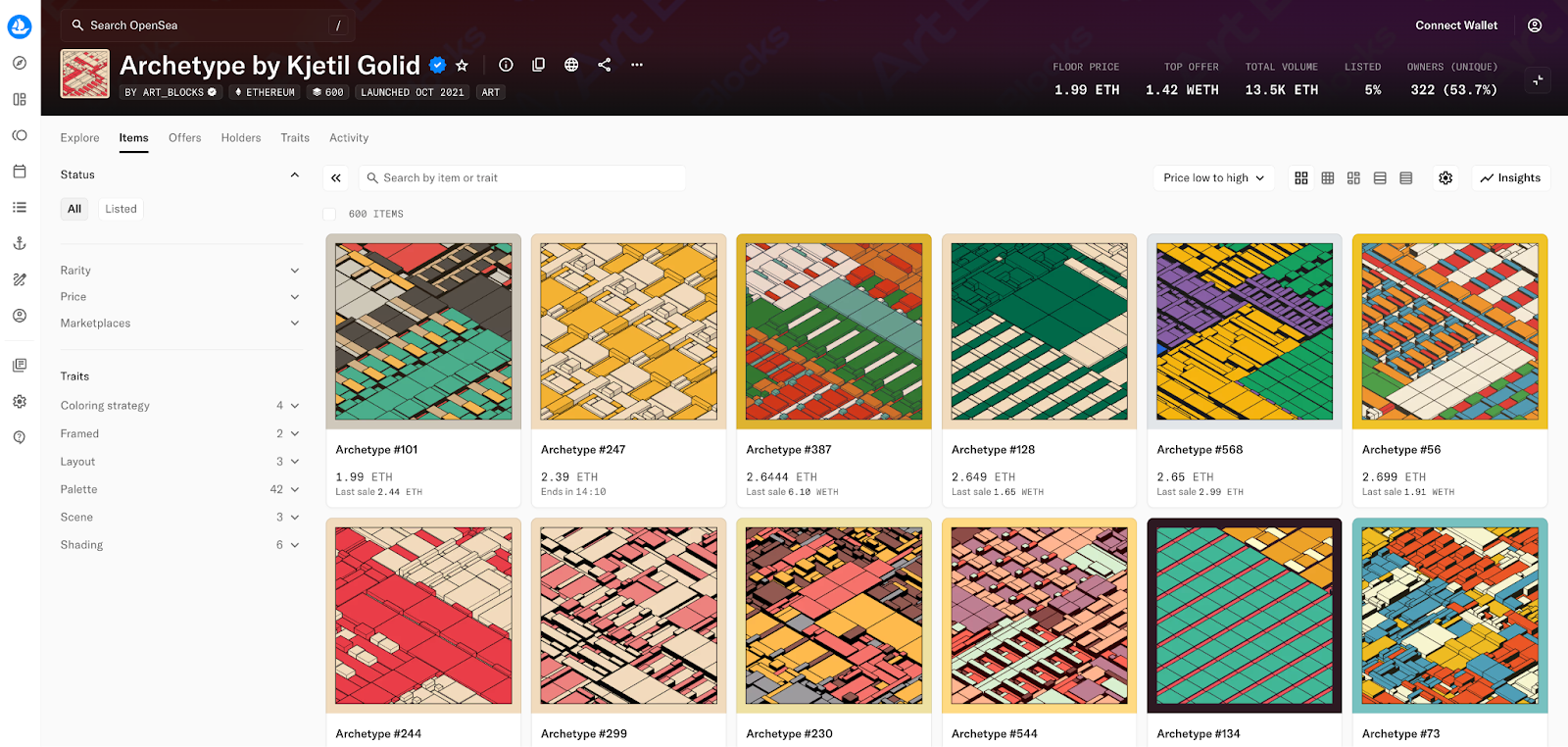This screenshot has width=1568, height=747.
Task: Open items display settings gear
Action: click(x=1445, y=178)
